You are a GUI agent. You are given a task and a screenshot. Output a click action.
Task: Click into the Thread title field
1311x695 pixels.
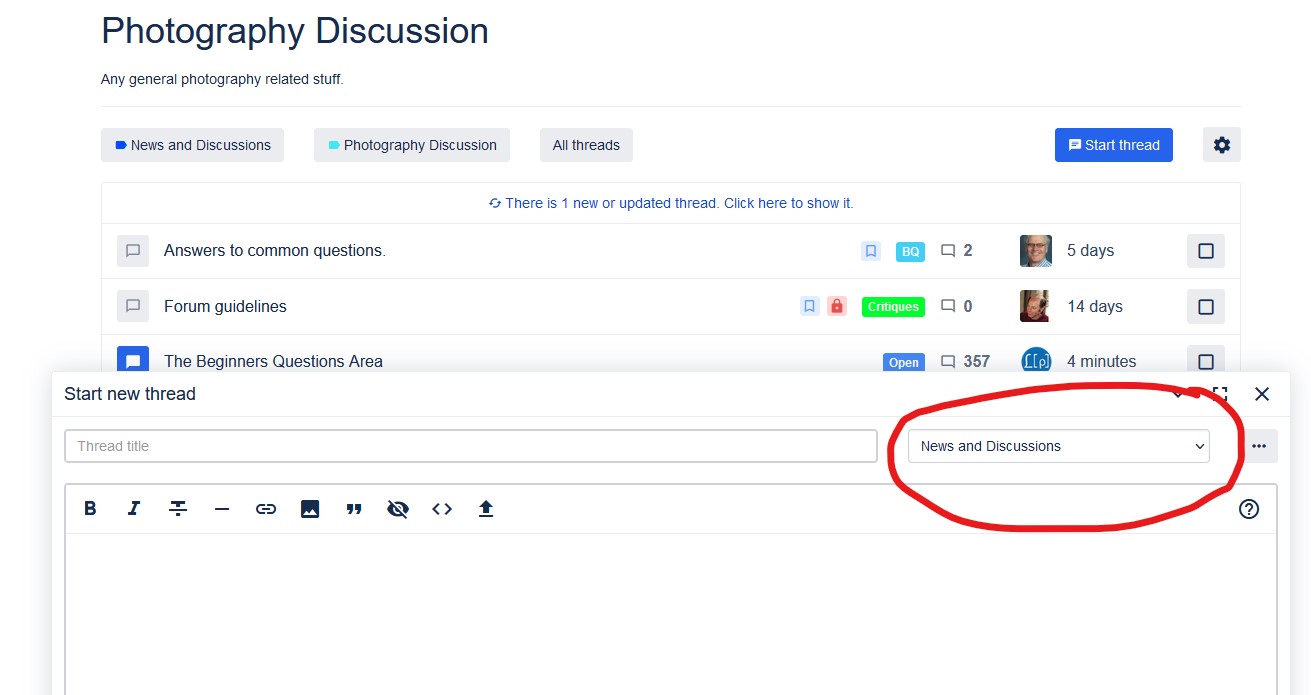pos(470,446)
